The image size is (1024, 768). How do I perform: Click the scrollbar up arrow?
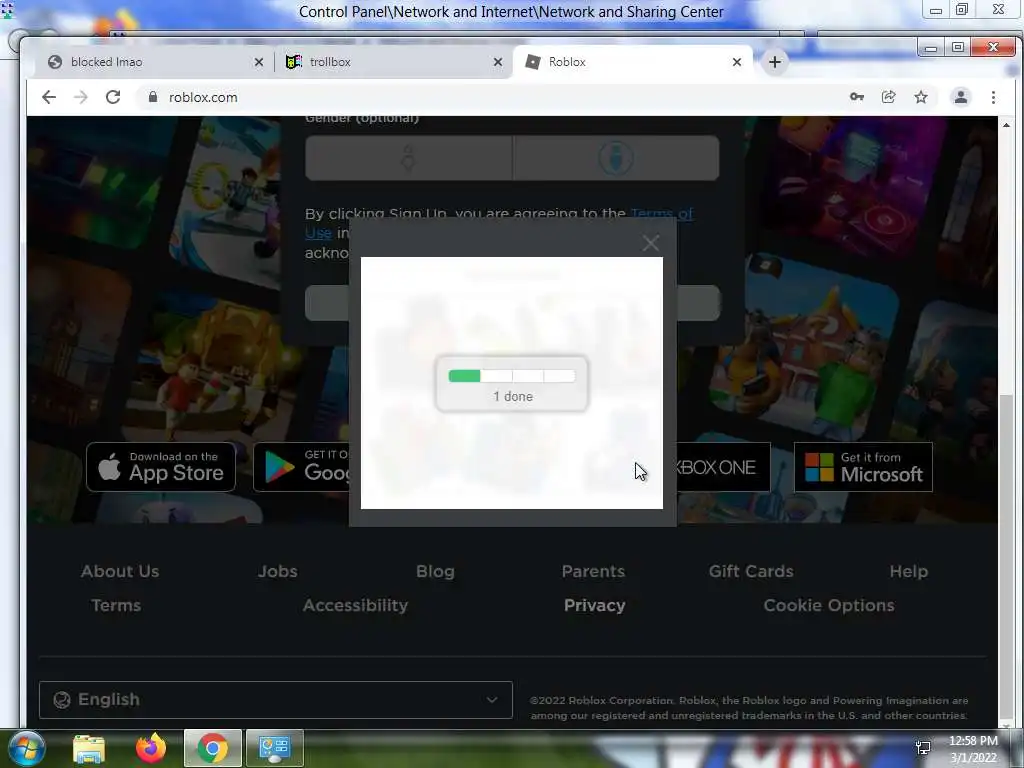(x=1006, y=124)
